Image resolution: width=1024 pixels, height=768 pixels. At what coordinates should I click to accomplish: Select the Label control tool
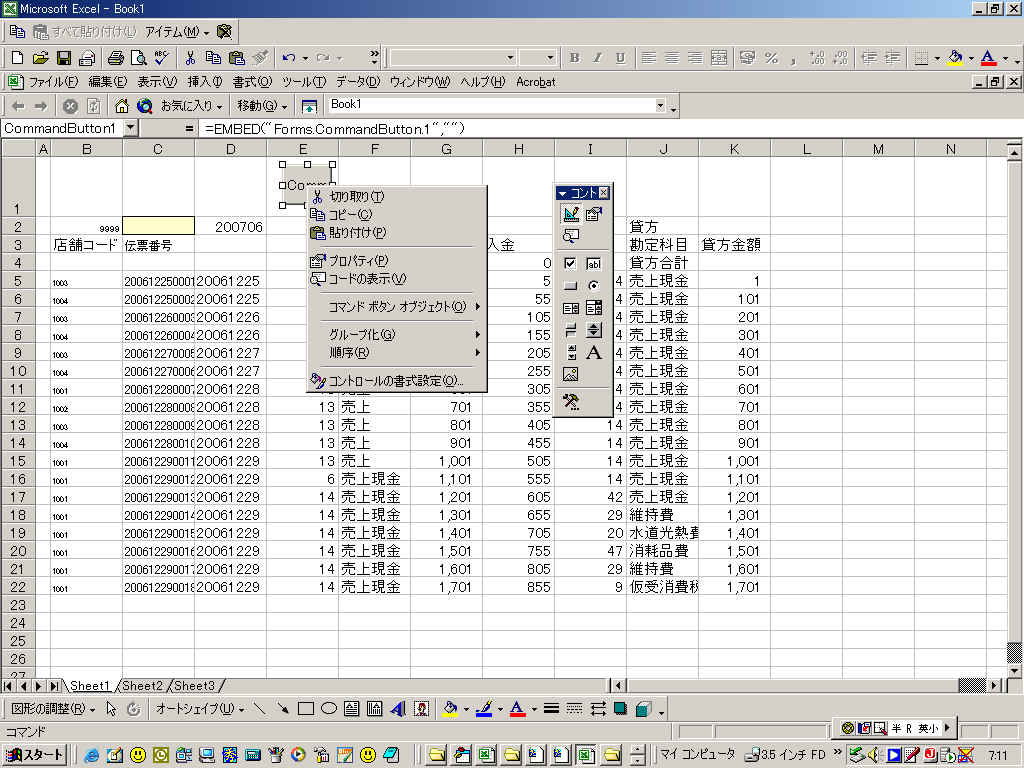594,352
